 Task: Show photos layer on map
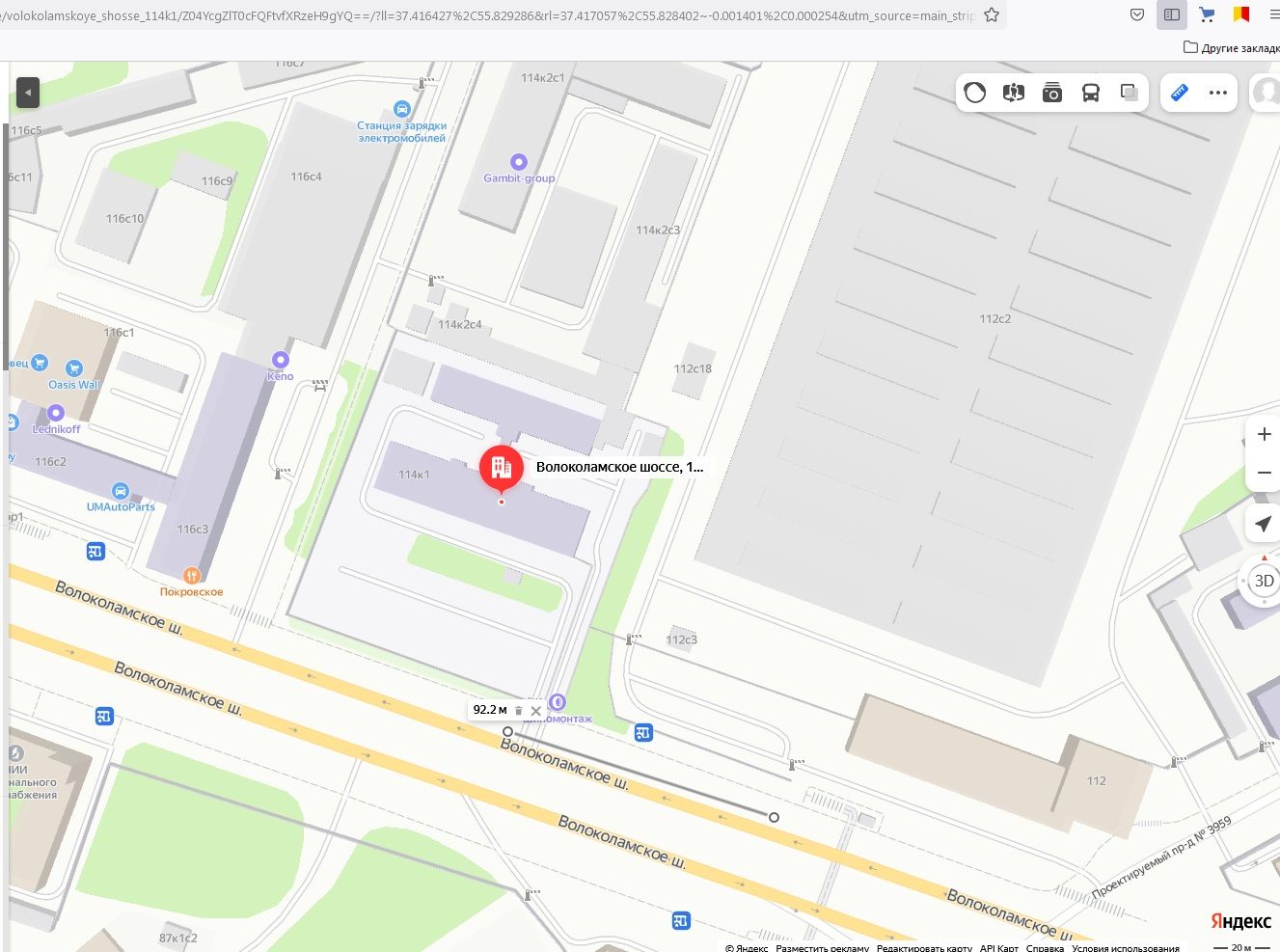tap(1052, 93)
